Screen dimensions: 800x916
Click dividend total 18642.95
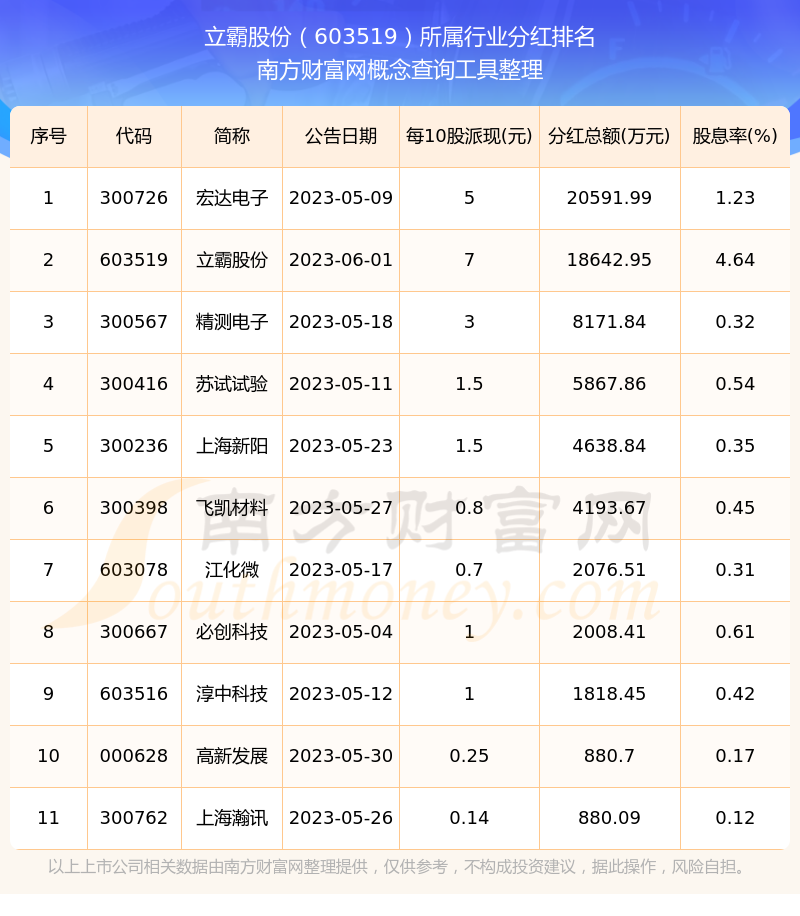609,260
